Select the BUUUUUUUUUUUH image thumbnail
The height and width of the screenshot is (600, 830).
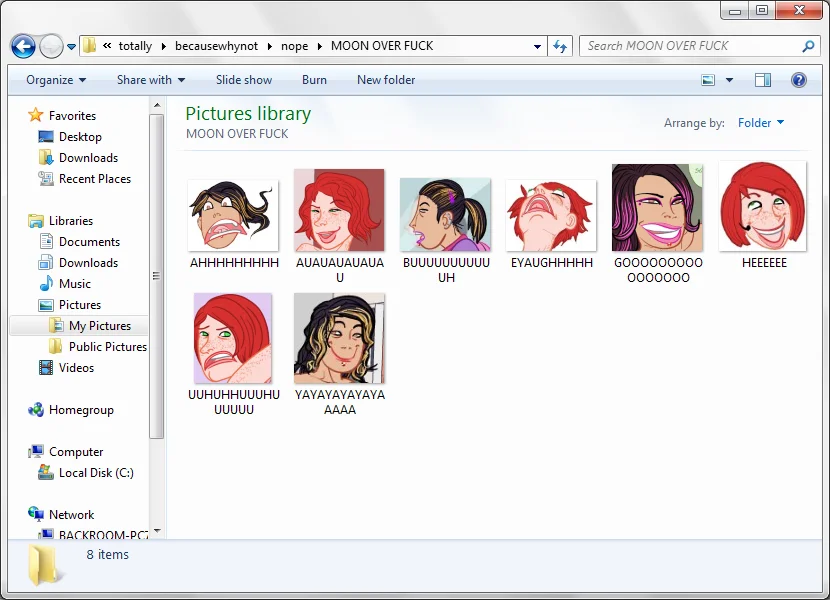(445, 214)
